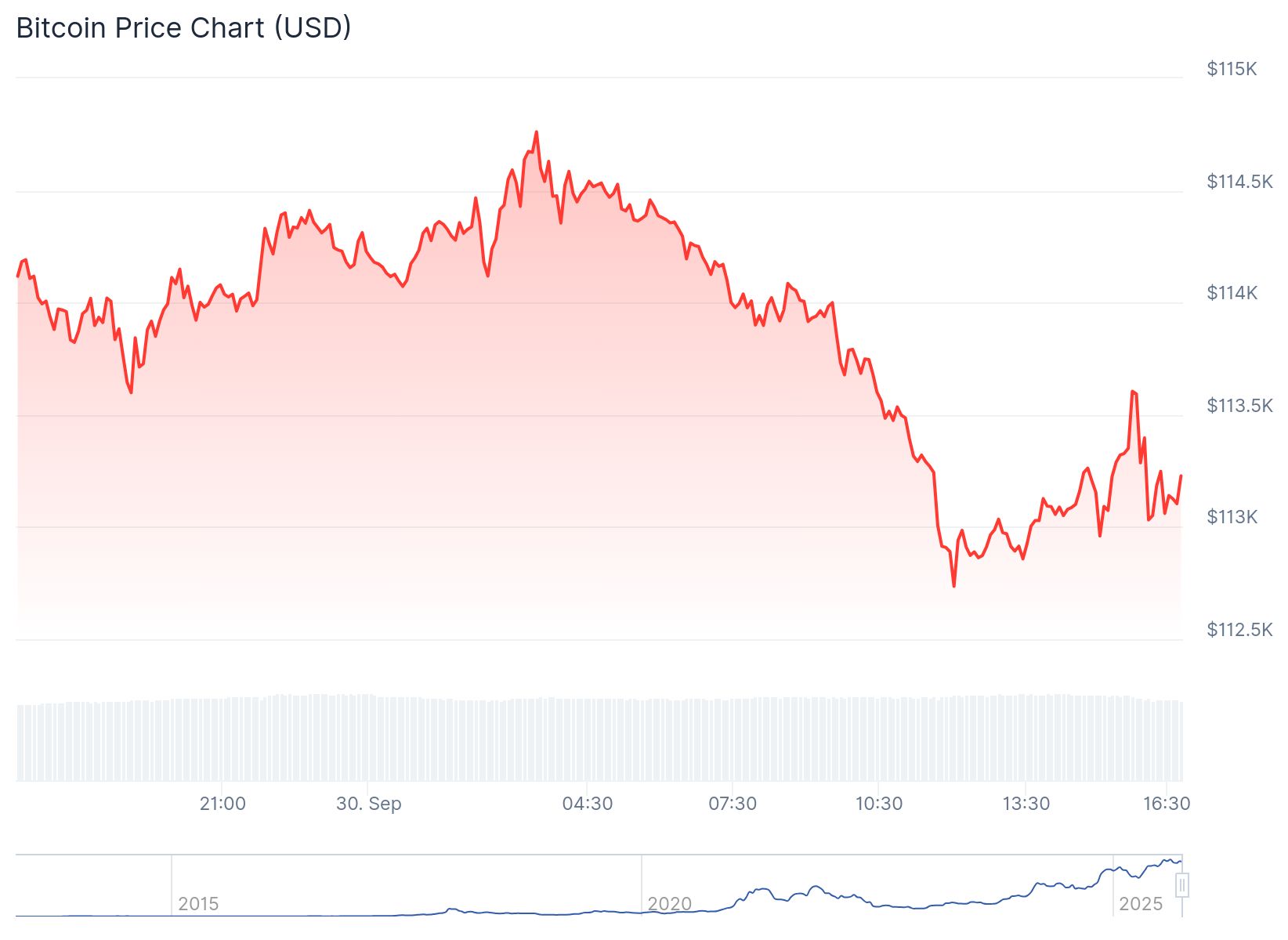
Task: Click the $112.5K price axis label
Action: point(1239,630)
